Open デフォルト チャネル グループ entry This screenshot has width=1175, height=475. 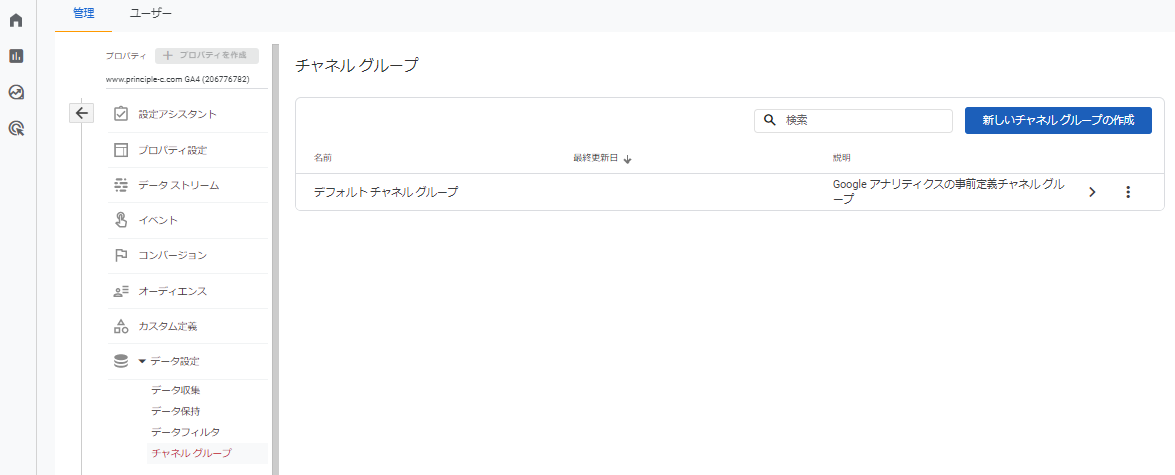(x=386, y=192)
